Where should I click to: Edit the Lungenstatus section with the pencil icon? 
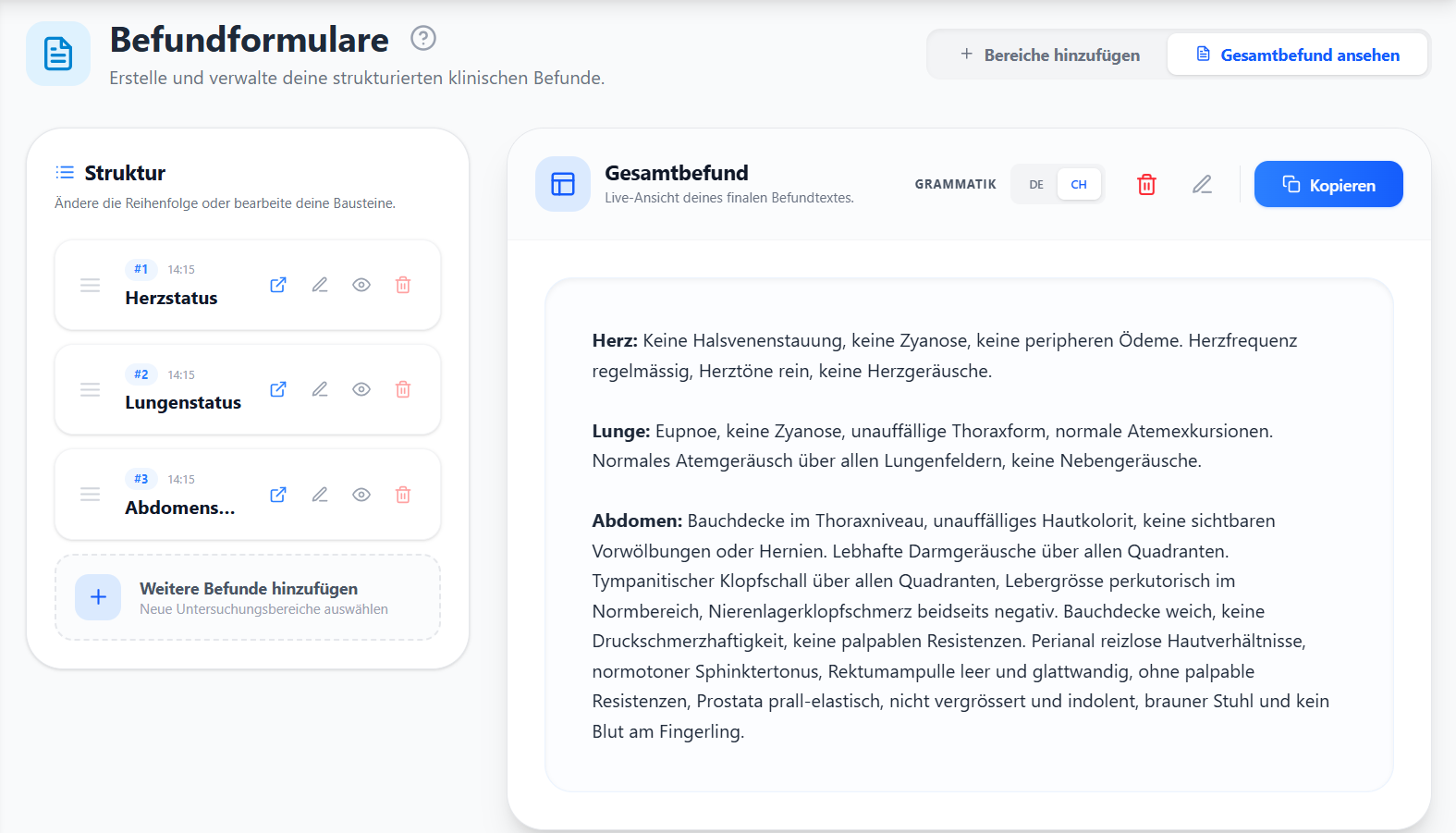click(320, 389)
